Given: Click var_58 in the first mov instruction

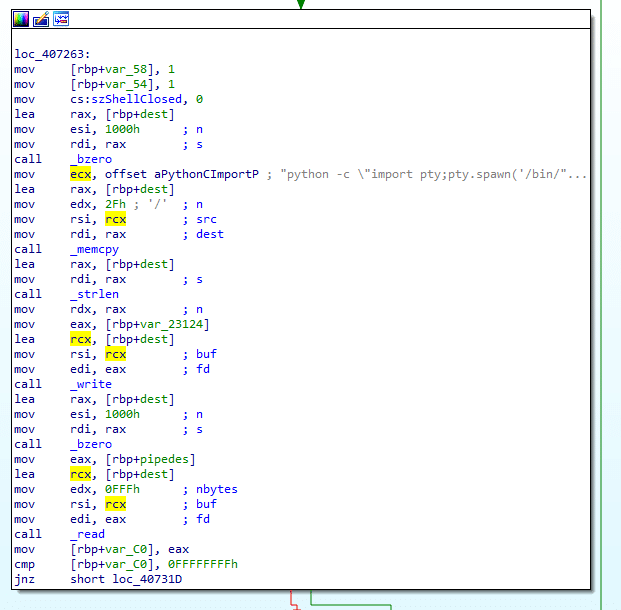Looking at the screenshot, I should [126, 69].
